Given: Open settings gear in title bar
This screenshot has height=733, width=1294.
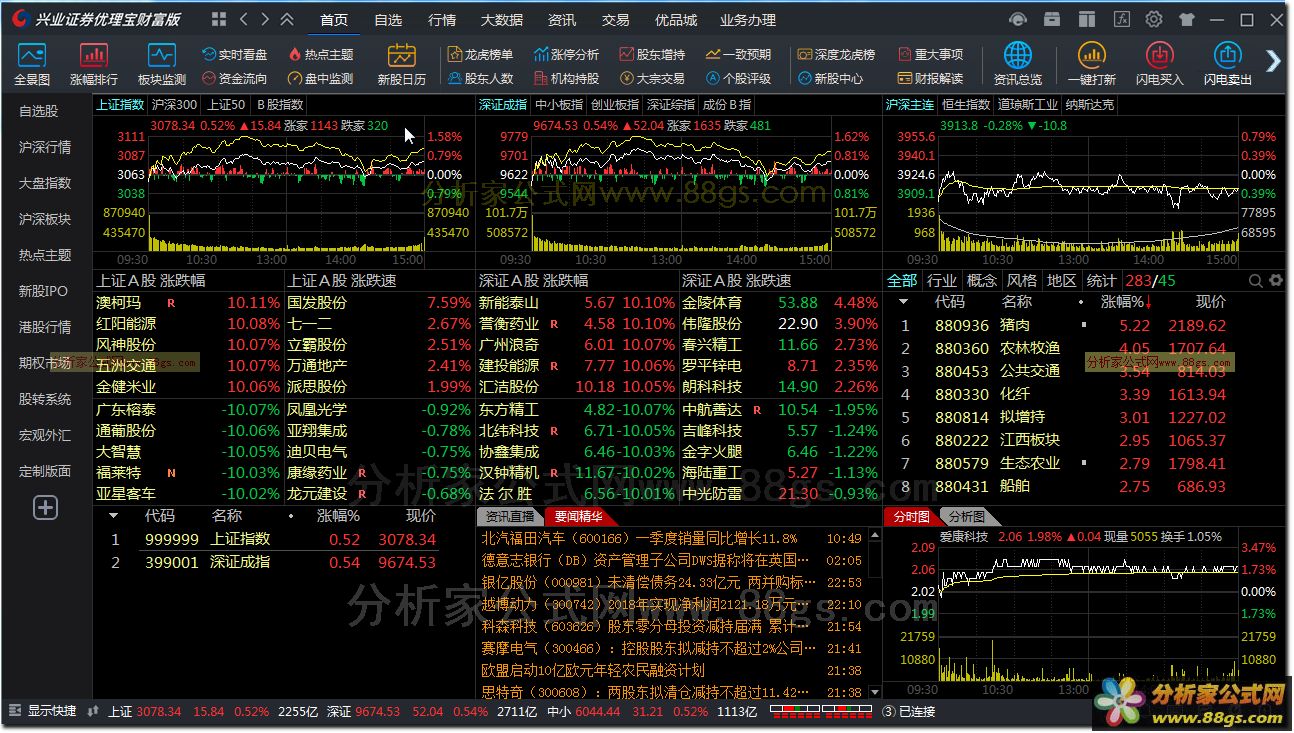Looking at the screenshot, I should (x=1154, y=19).
